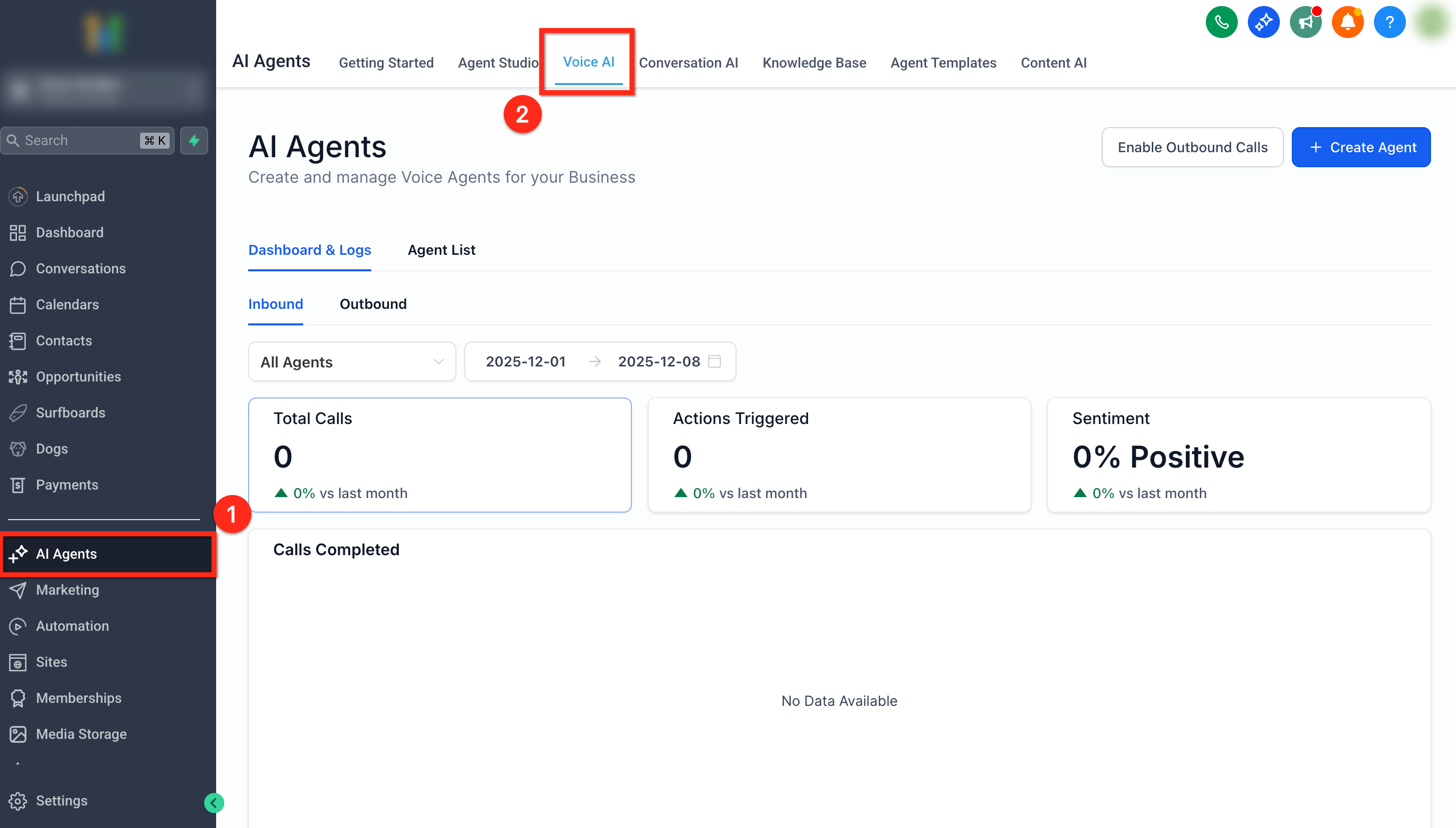This screenshot has width=1456, height=828.
Task: Collapse the sidebar with green arrow
Action: (x=214, y=802)
